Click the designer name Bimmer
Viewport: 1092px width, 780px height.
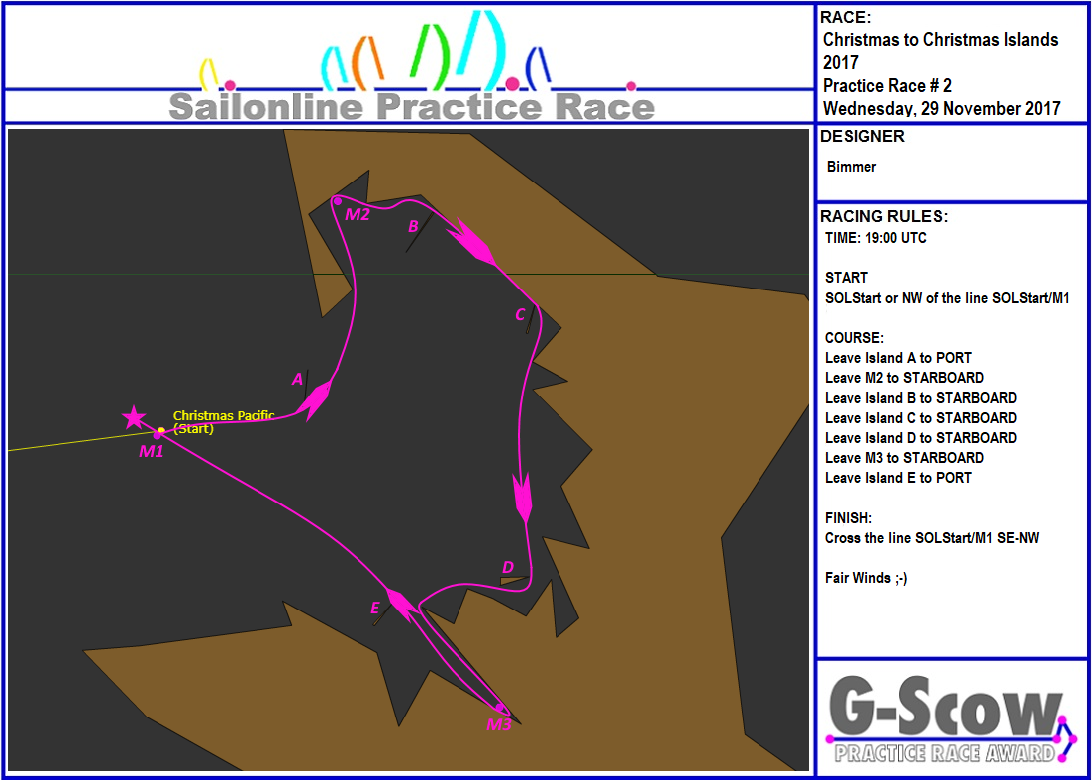(x=852, y=167)
